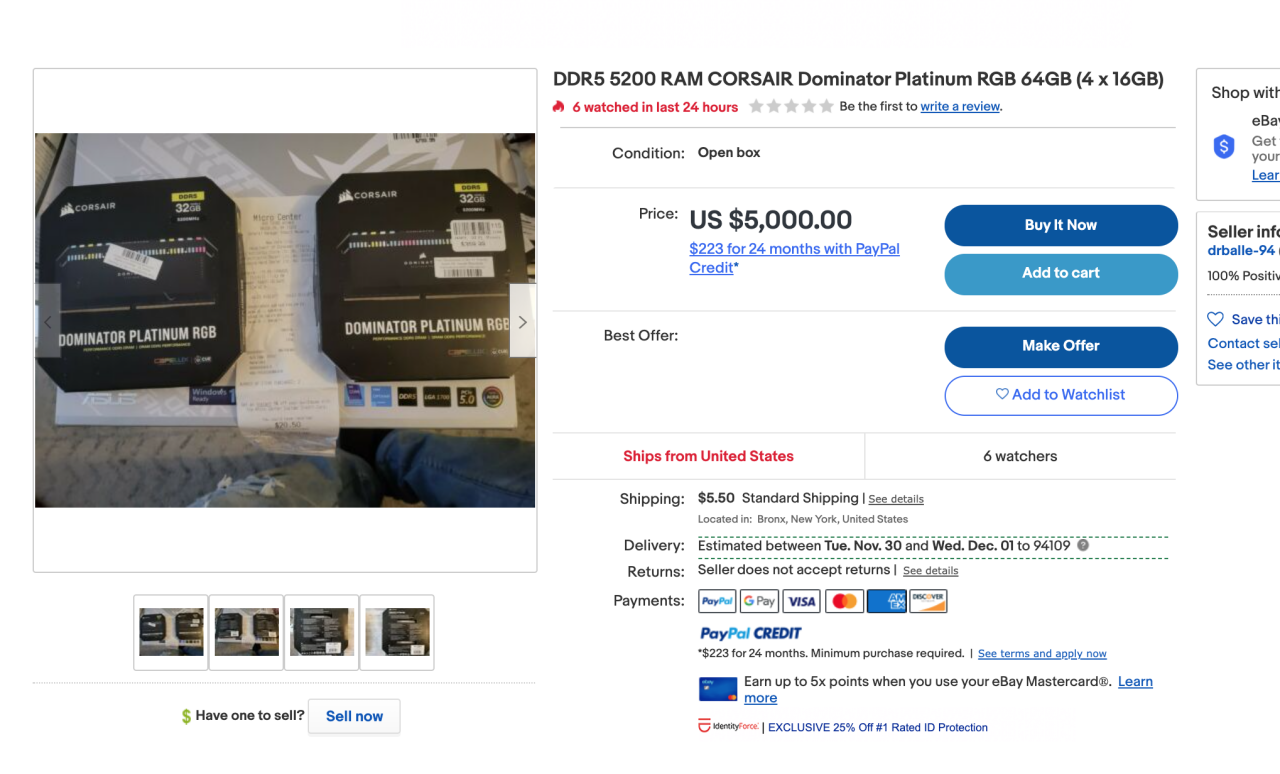Click the Mastercard payment icon
1280x774 pixels.
[x=844, y=600]
